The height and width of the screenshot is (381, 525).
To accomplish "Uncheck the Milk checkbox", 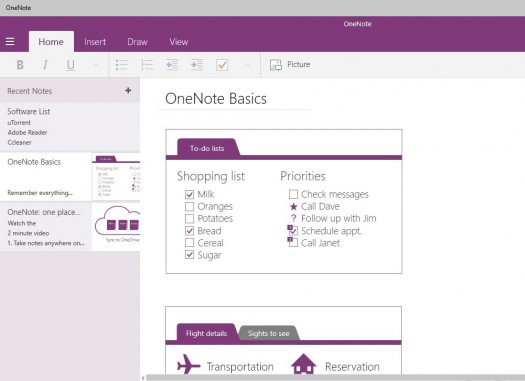I will [x=189, y=195].
